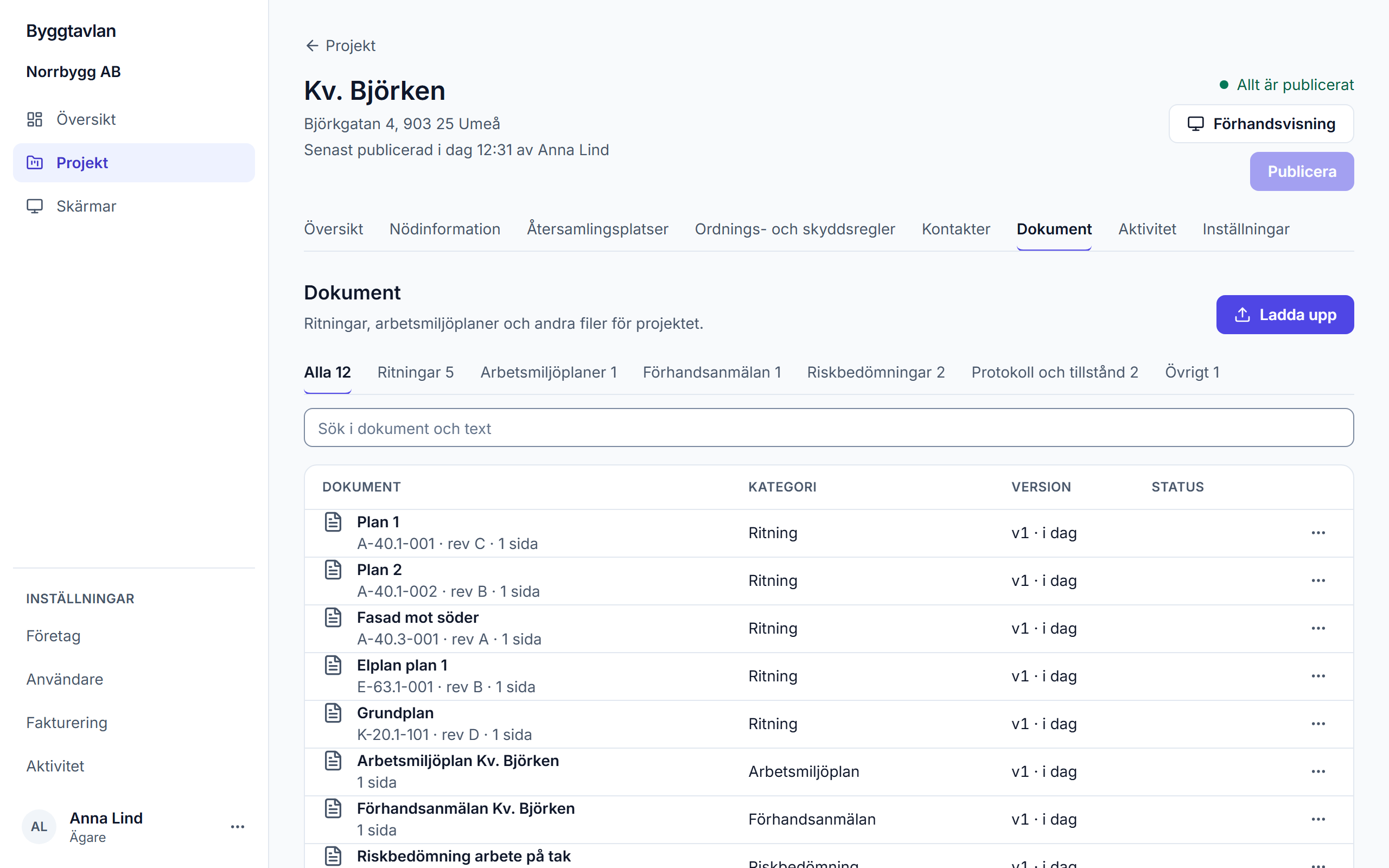Click the document icon for Fasad mot söder
Viewport: 1389px width, 868px height.
click(x=334, y=617)
